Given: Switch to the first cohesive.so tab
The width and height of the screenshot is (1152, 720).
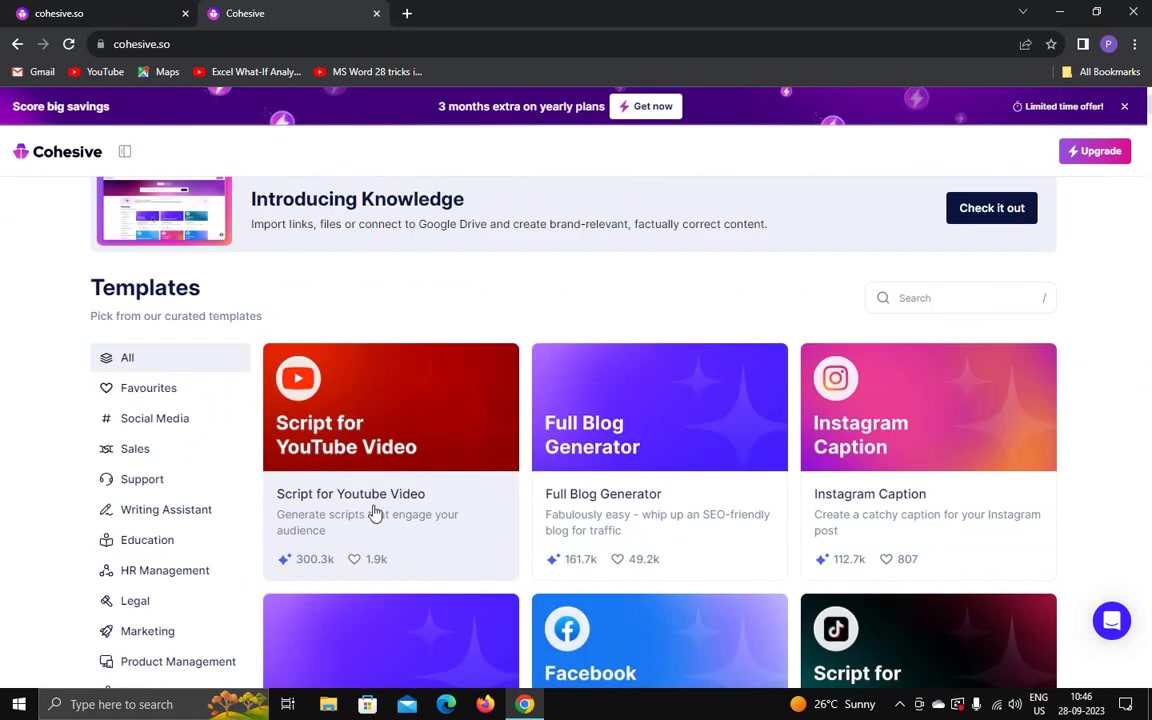Looking at the screenshot, I should (100, 13).
